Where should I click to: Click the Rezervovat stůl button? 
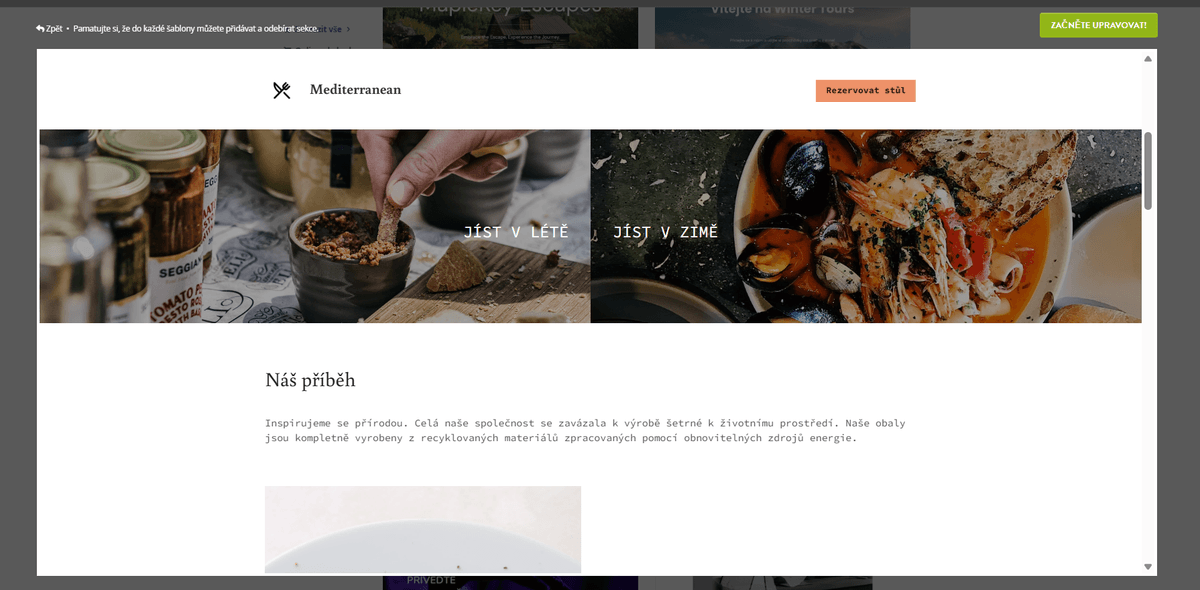(866, 91)
